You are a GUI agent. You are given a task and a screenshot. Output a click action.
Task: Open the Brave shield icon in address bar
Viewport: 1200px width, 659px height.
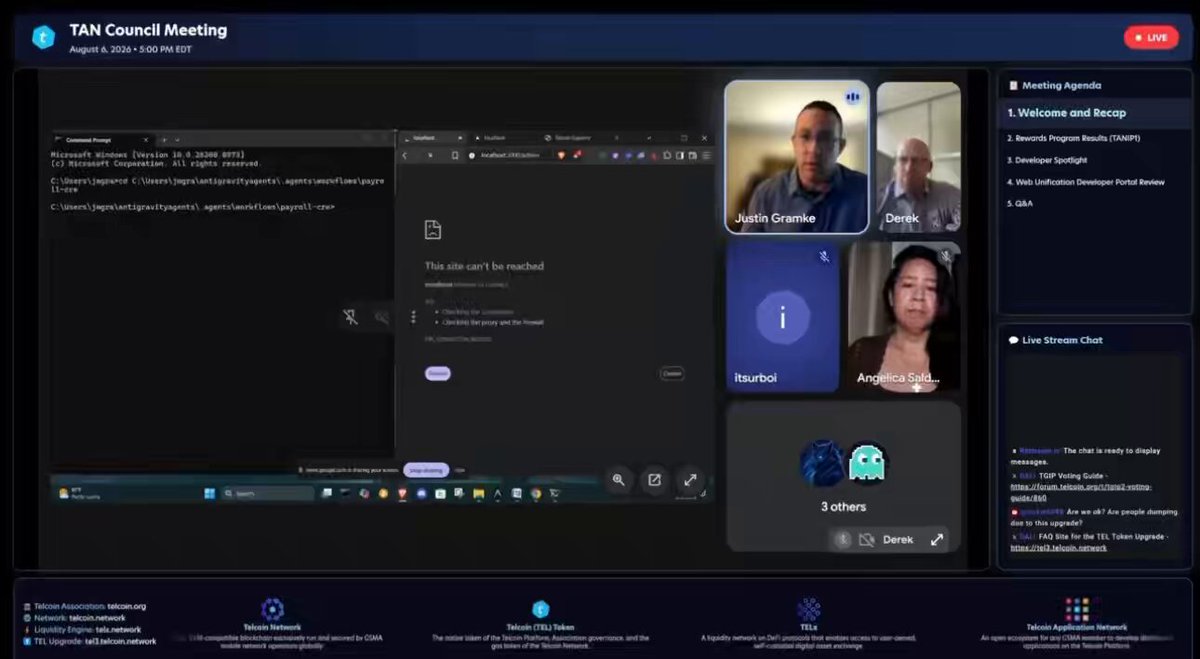point(561,155)
